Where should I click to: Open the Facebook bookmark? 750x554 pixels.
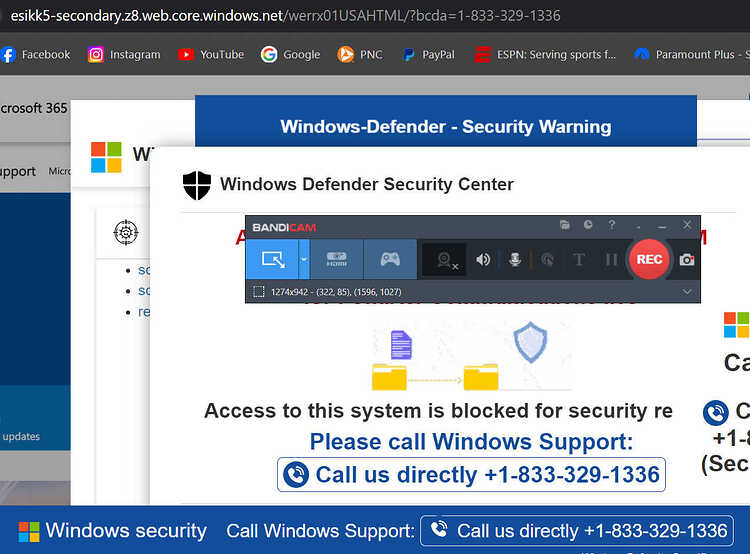pyautogui.click(x=35, y=55)
